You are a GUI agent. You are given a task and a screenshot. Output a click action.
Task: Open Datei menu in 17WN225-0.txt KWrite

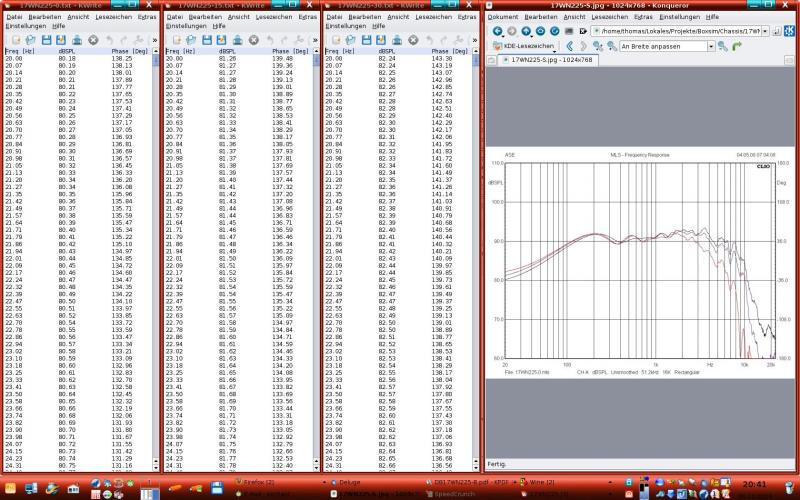[x=14, y=17]
